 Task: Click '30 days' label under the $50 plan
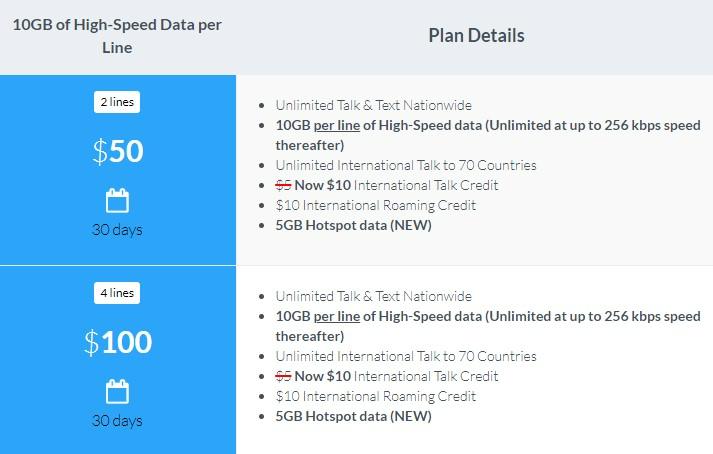(117, 230)
